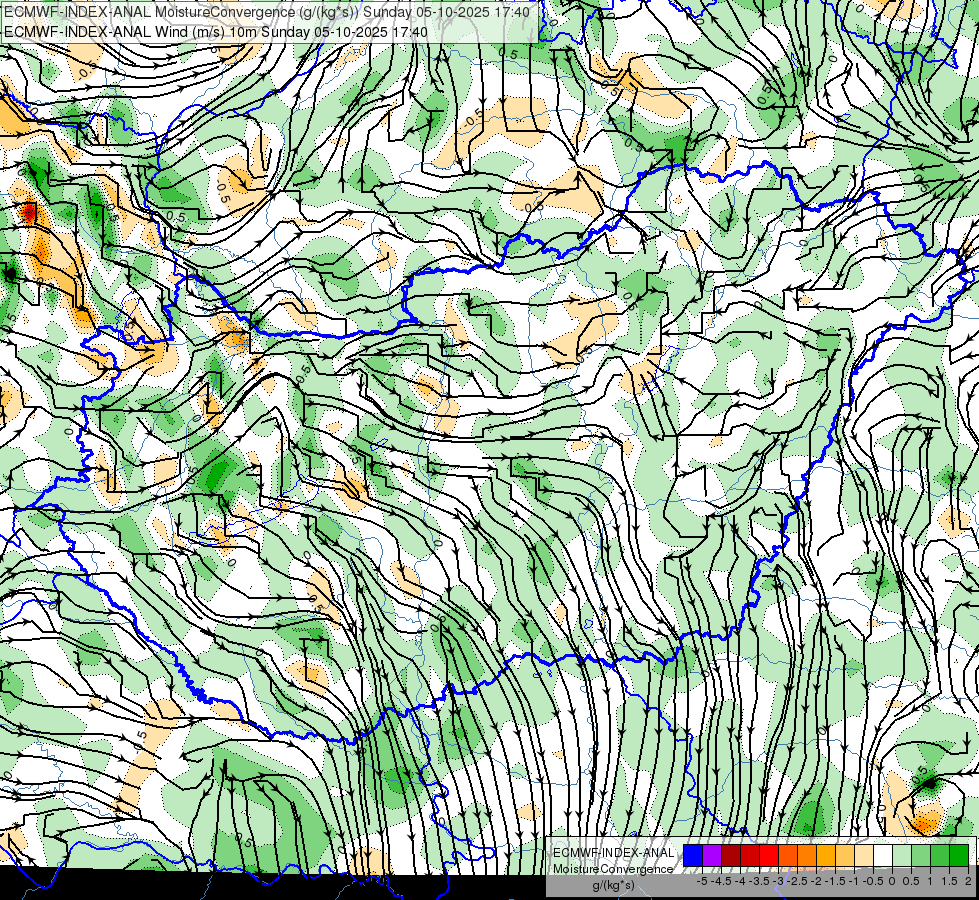Click the darkest red legend swatch
Screen dimensions: 979x900
click(x=731, y=855)
